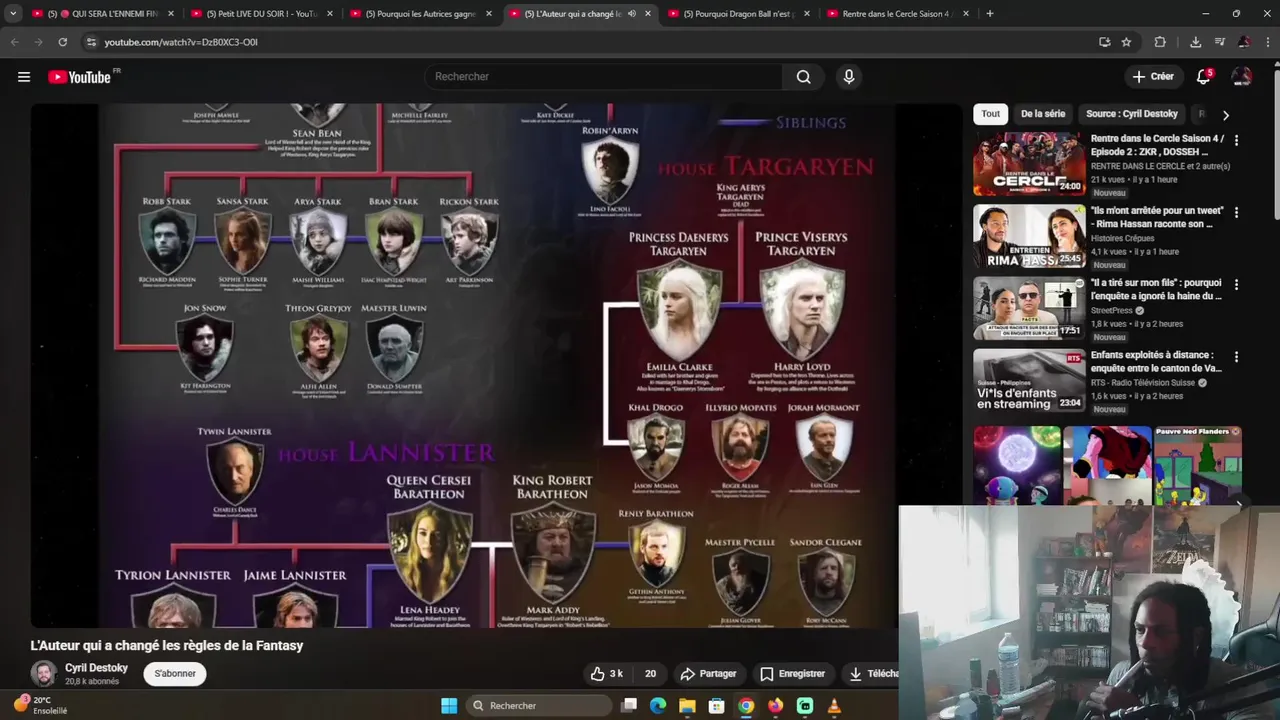This screenshot has width=1280, height=720.
Task: Open a new Chrome tab
Action: pos(989,14)
